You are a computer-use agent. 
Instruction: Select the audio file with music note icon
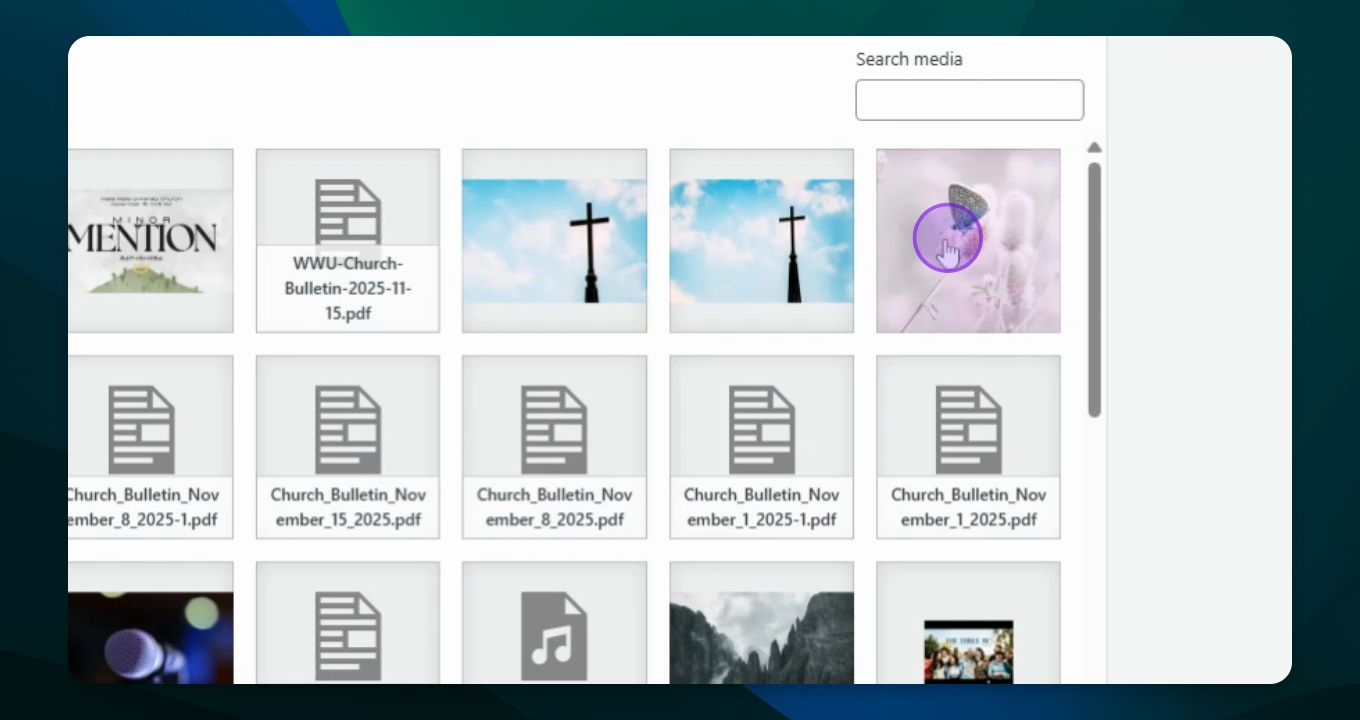[x=554, y=625]
